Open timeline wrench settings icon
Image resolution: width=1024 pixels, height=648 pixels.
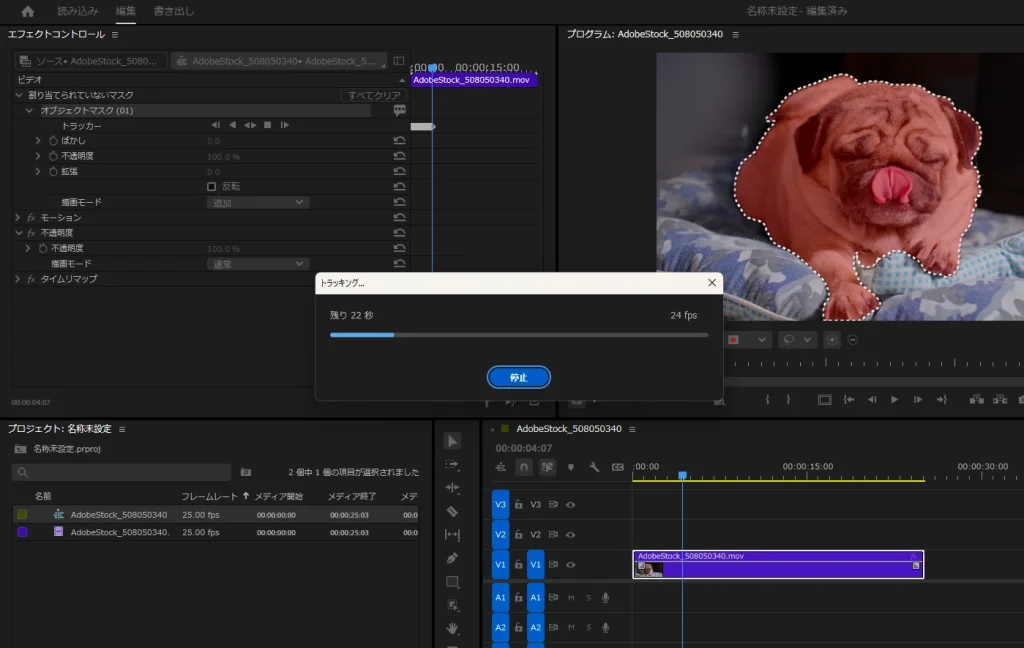[x=594, y=467]
